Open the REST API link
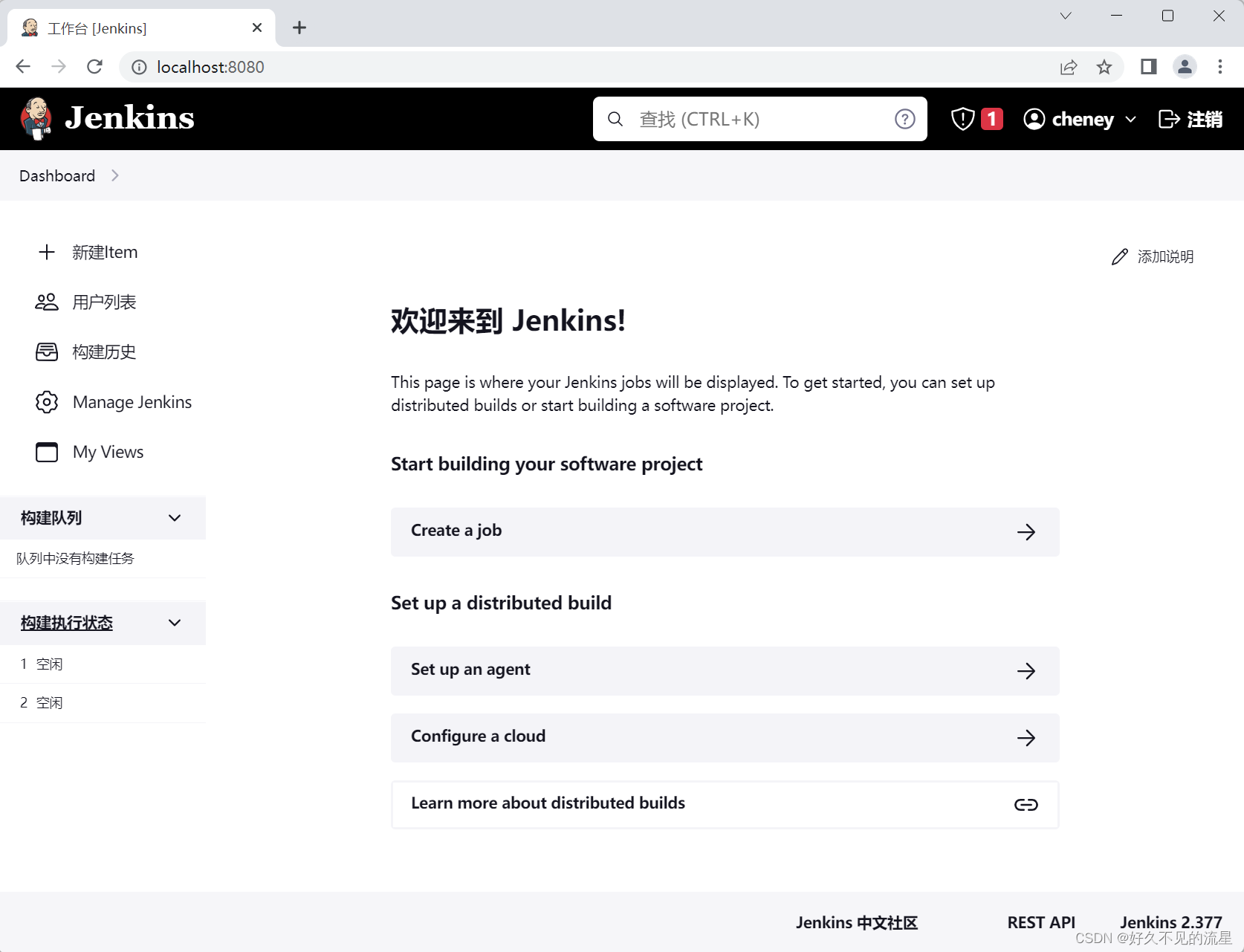The width and height of the screenshot is (1244, 952). (1040, 922)
